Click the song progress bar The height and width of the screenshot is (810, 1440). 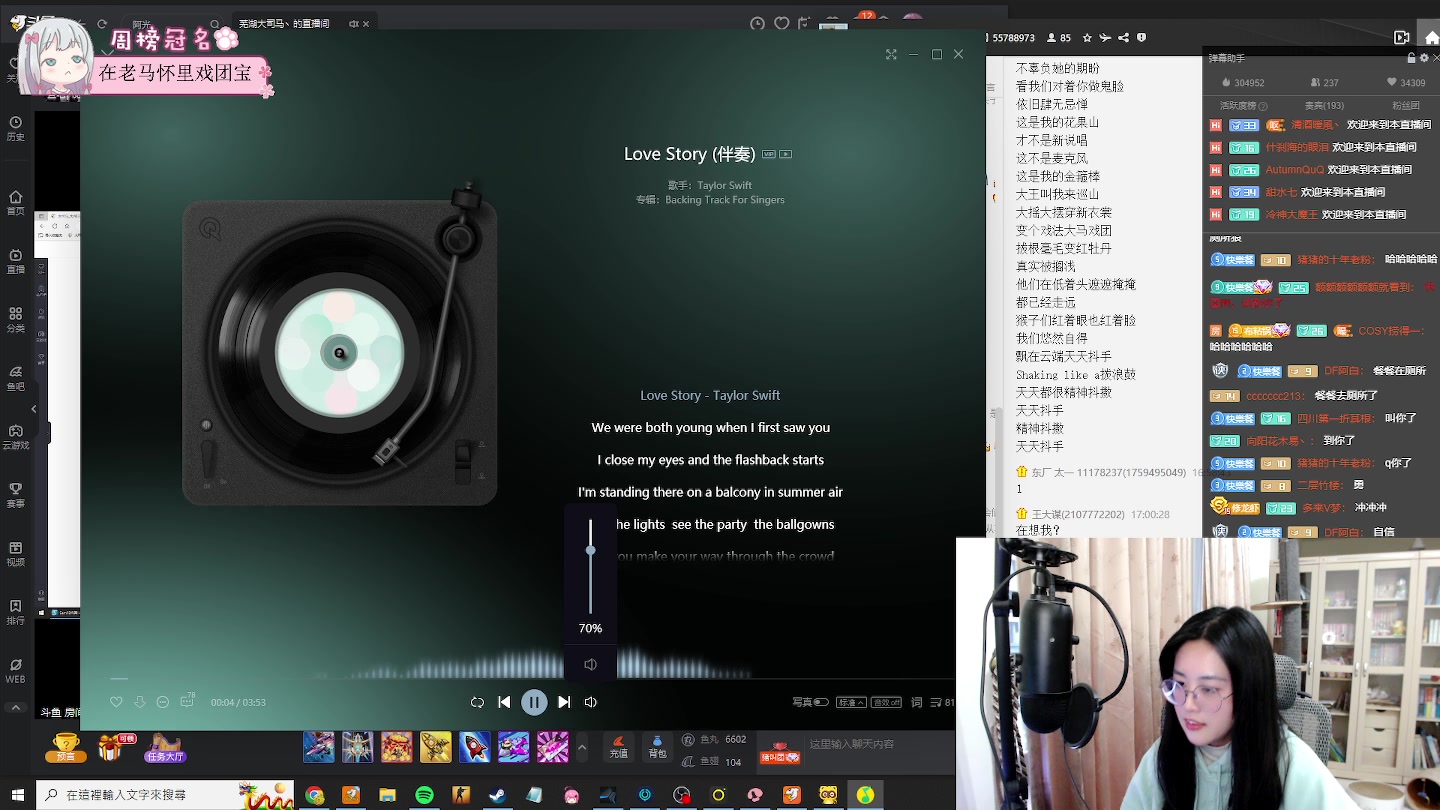pos(532,680)
